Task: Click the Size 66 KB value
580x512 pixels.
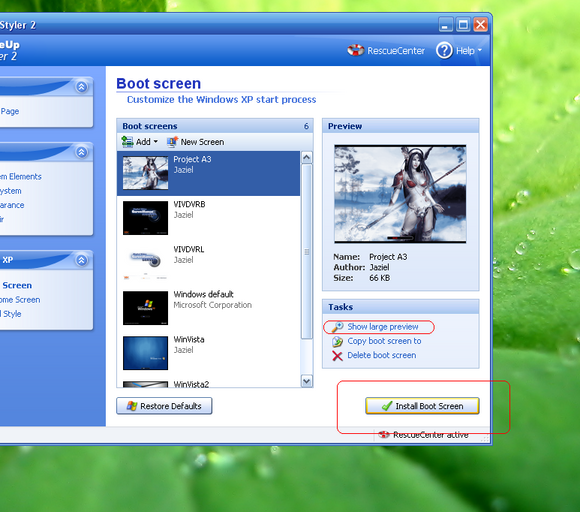Action: pos(380,278)
